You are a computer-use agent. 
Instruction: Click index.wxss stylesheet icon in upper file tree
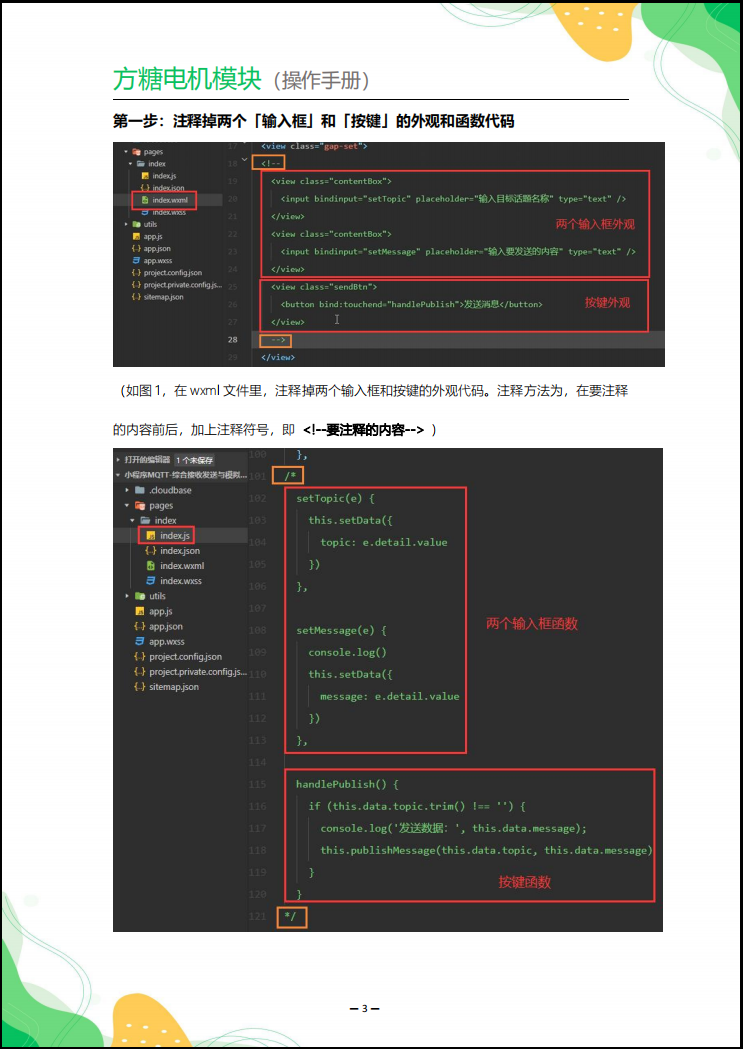tap(145, 212)
